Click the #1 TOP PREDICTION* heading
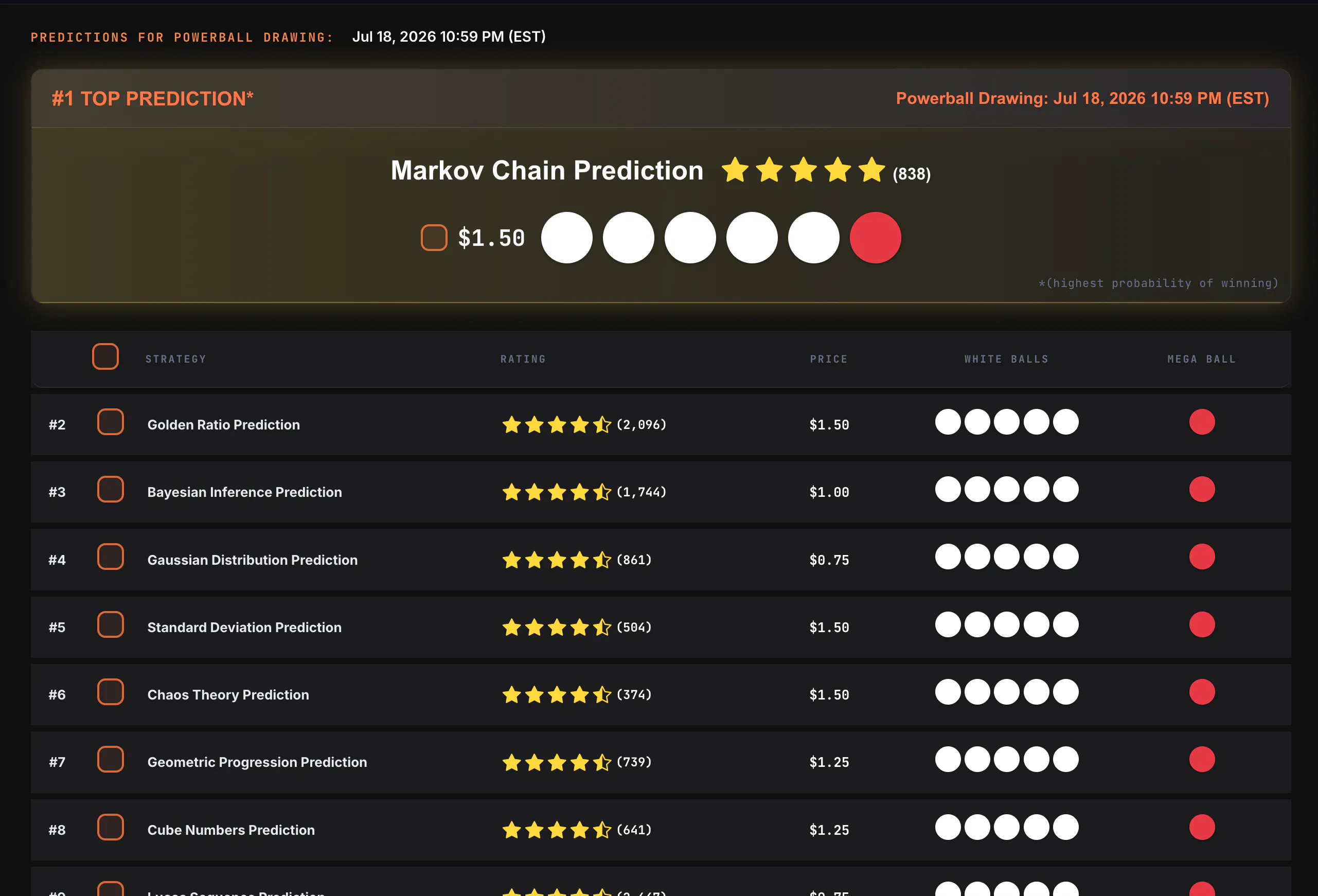 [x=153, y=99]
